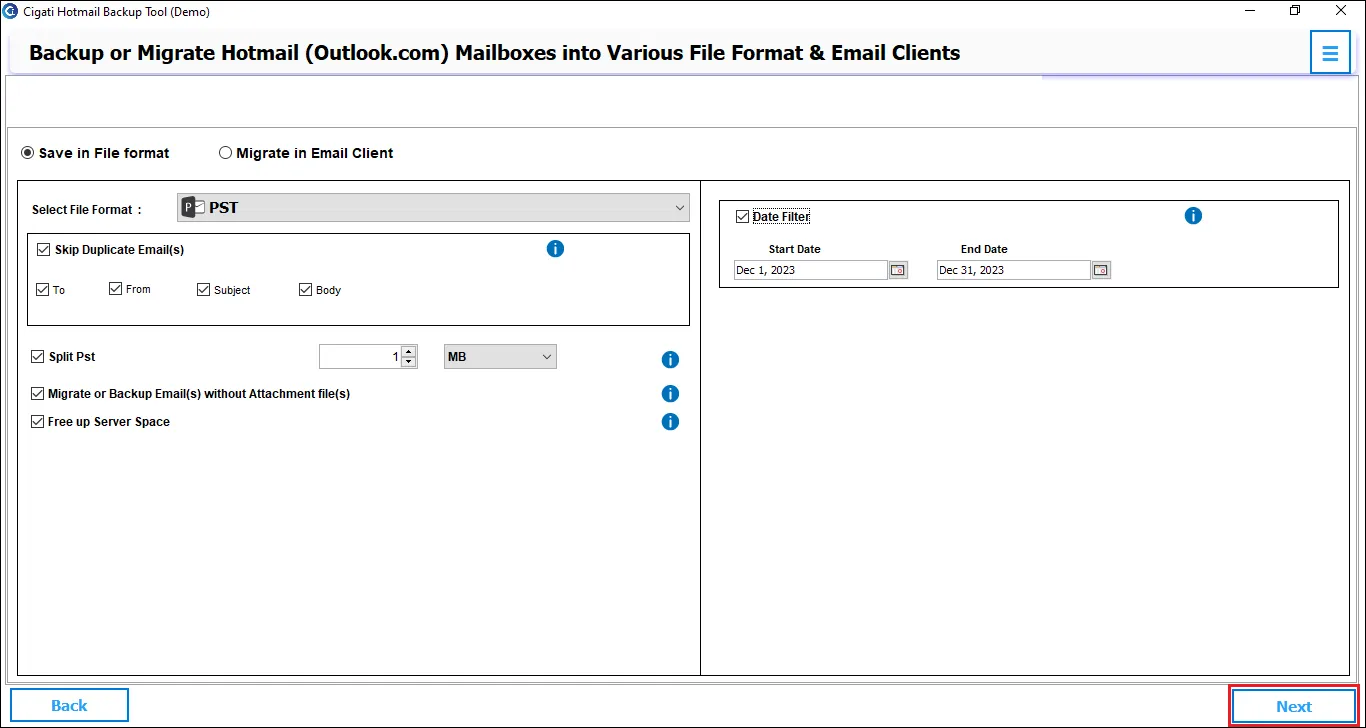Open the hamburger menu icon
Image resolution: width=1366 pixels, height=728 pixels.
pos(1330,53)
